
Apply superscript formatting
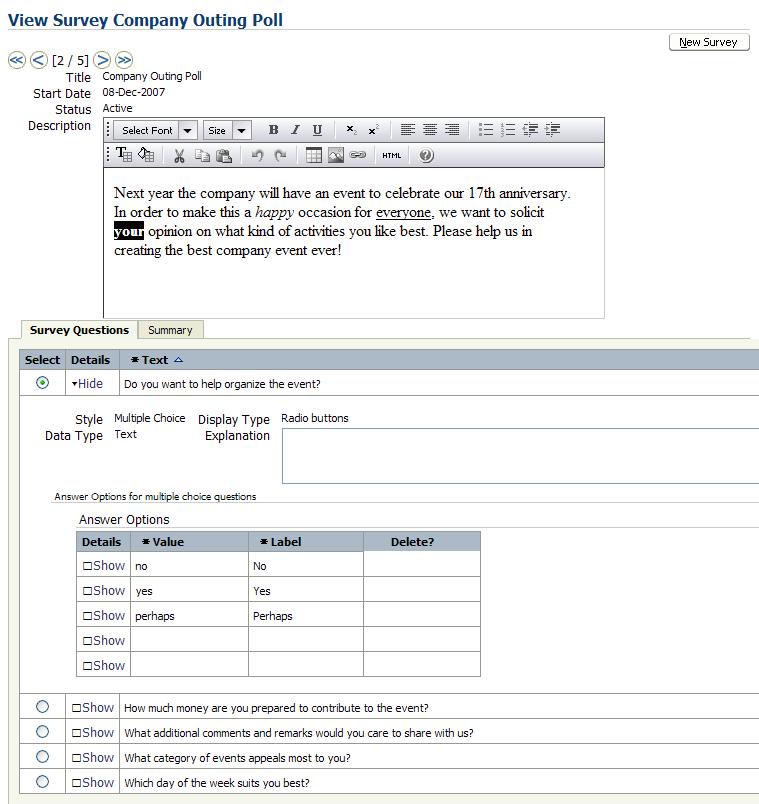[x=373, y=130]
